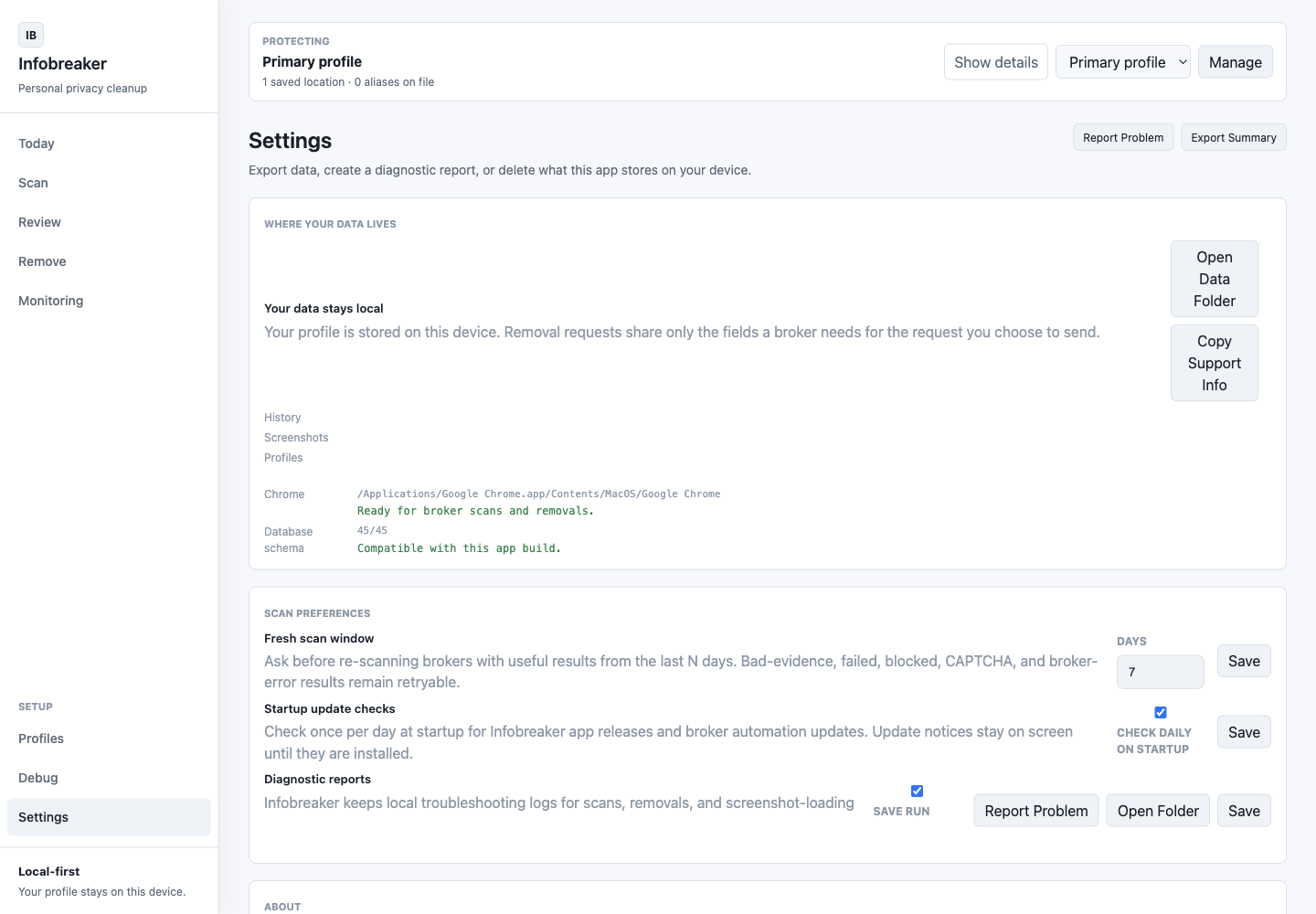
Task: Toggle Check daily on startup checkbox
Action: coord(1161,712)
